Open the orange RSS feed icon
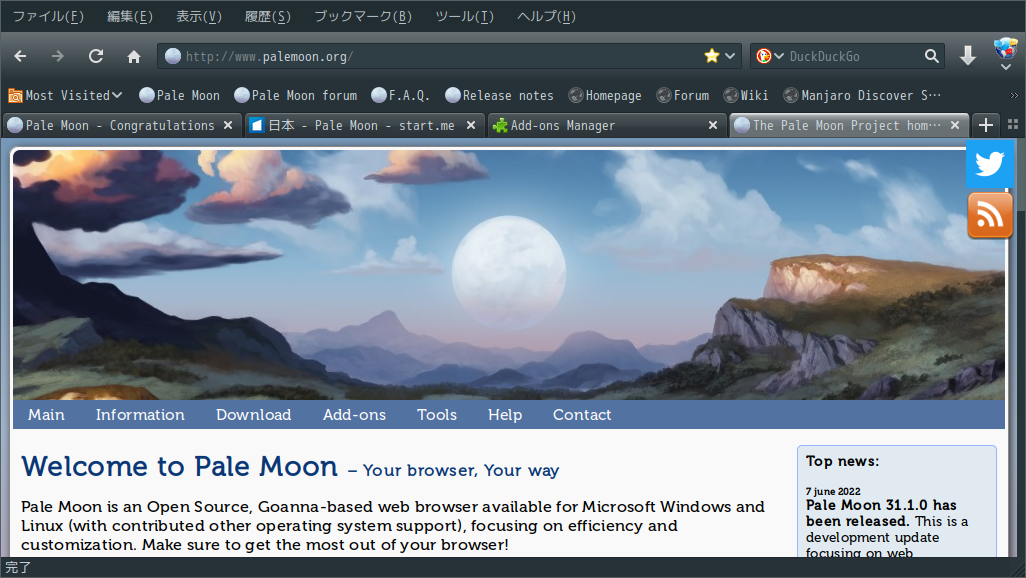This screenshot has width=1026, height=578. pos(989,215)
